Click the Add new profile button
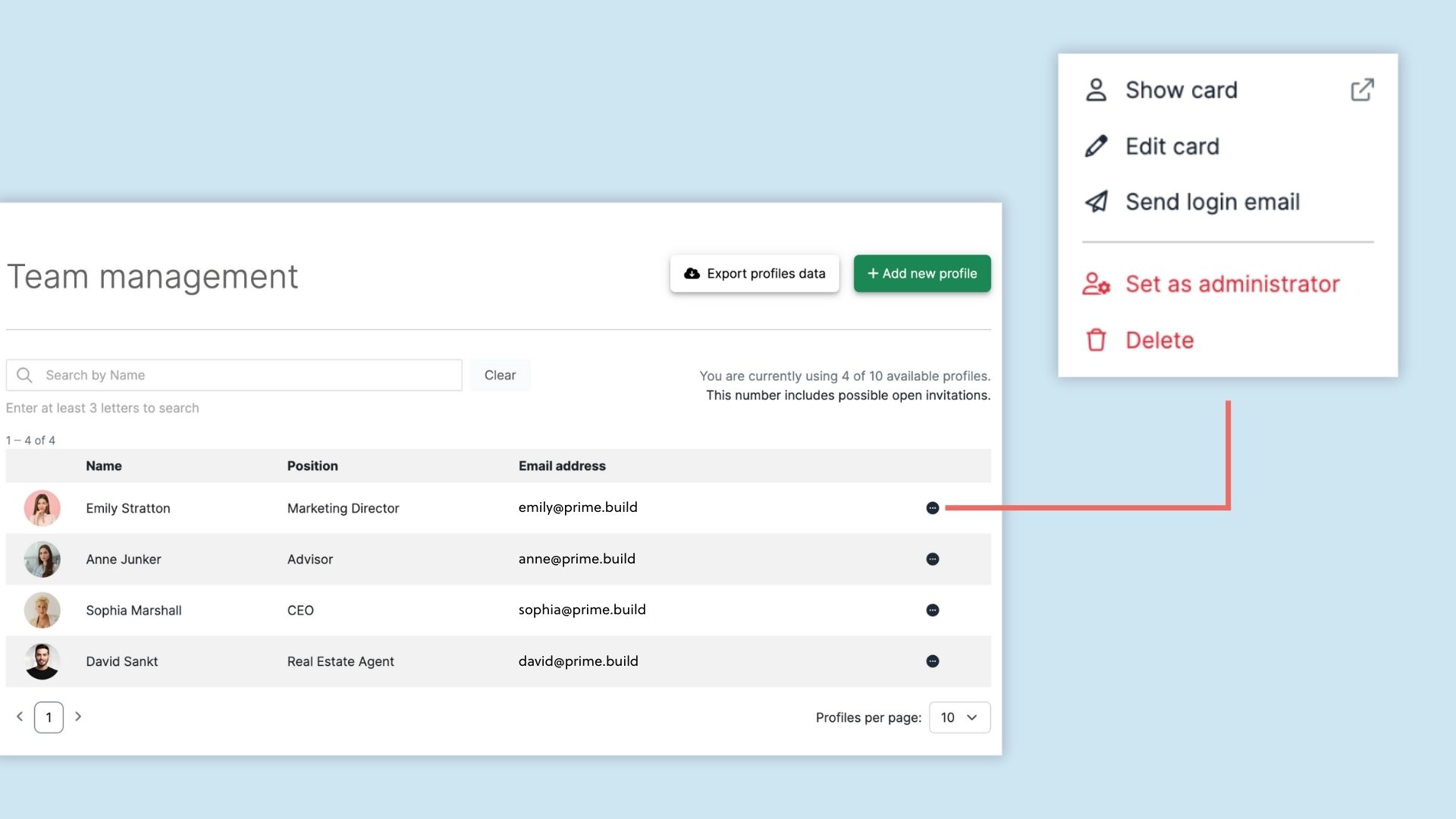This screenshot has height=819, width=1456. click(922, 274)
